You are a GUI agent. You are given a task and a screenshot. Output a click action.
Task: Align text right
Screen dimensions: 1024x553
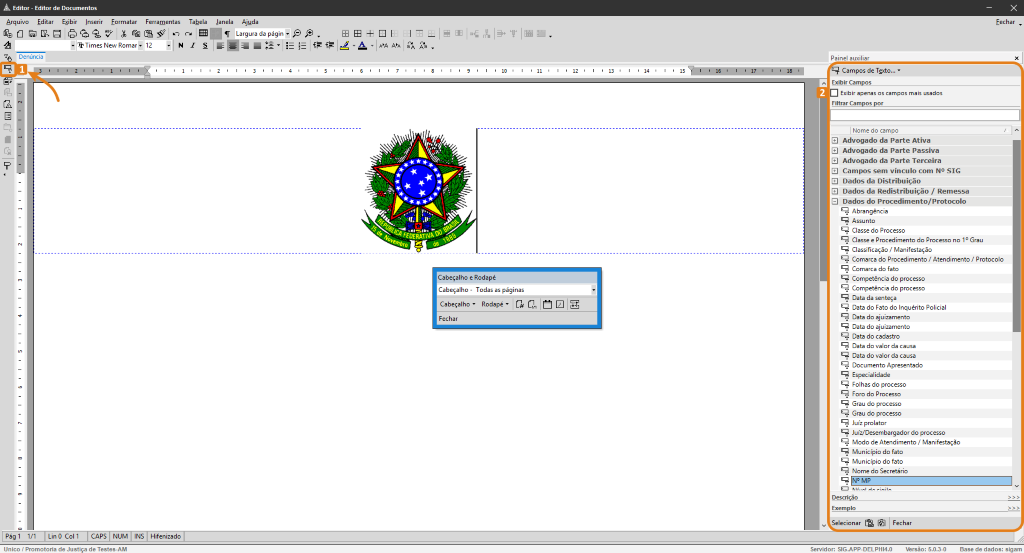pyautogui.click(x=245, y=46)
